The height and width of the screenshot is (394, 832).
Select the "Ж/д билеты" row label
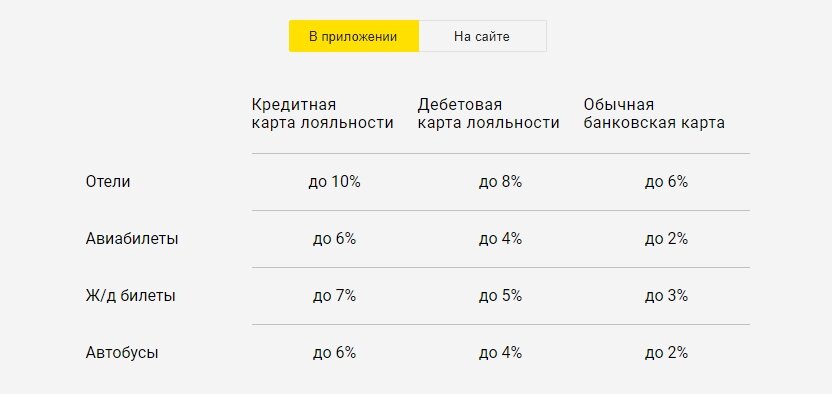click(131, 295)
